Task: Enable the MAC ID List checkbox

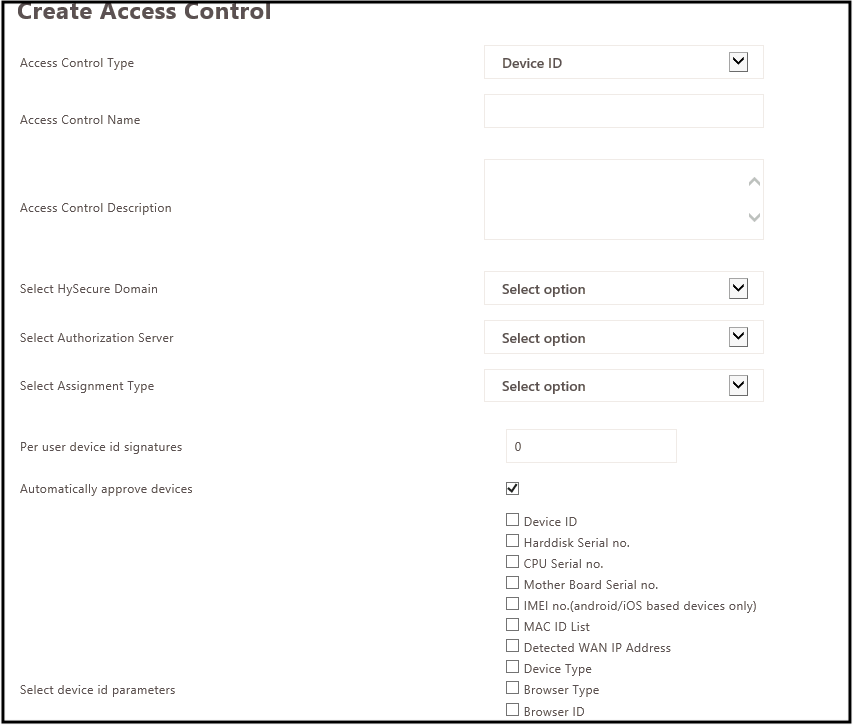Action: point(512,625)
